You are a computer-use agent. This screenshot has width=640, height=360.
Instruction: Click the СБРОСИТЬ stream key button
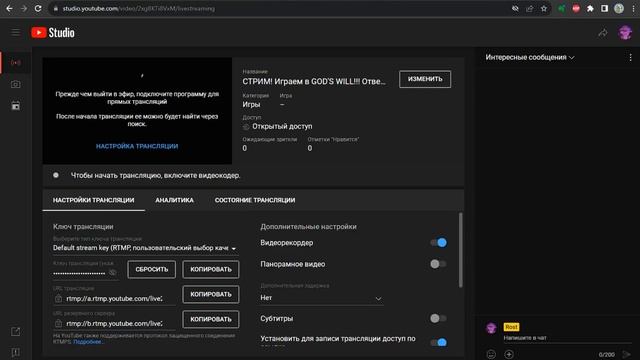[151, 269]
